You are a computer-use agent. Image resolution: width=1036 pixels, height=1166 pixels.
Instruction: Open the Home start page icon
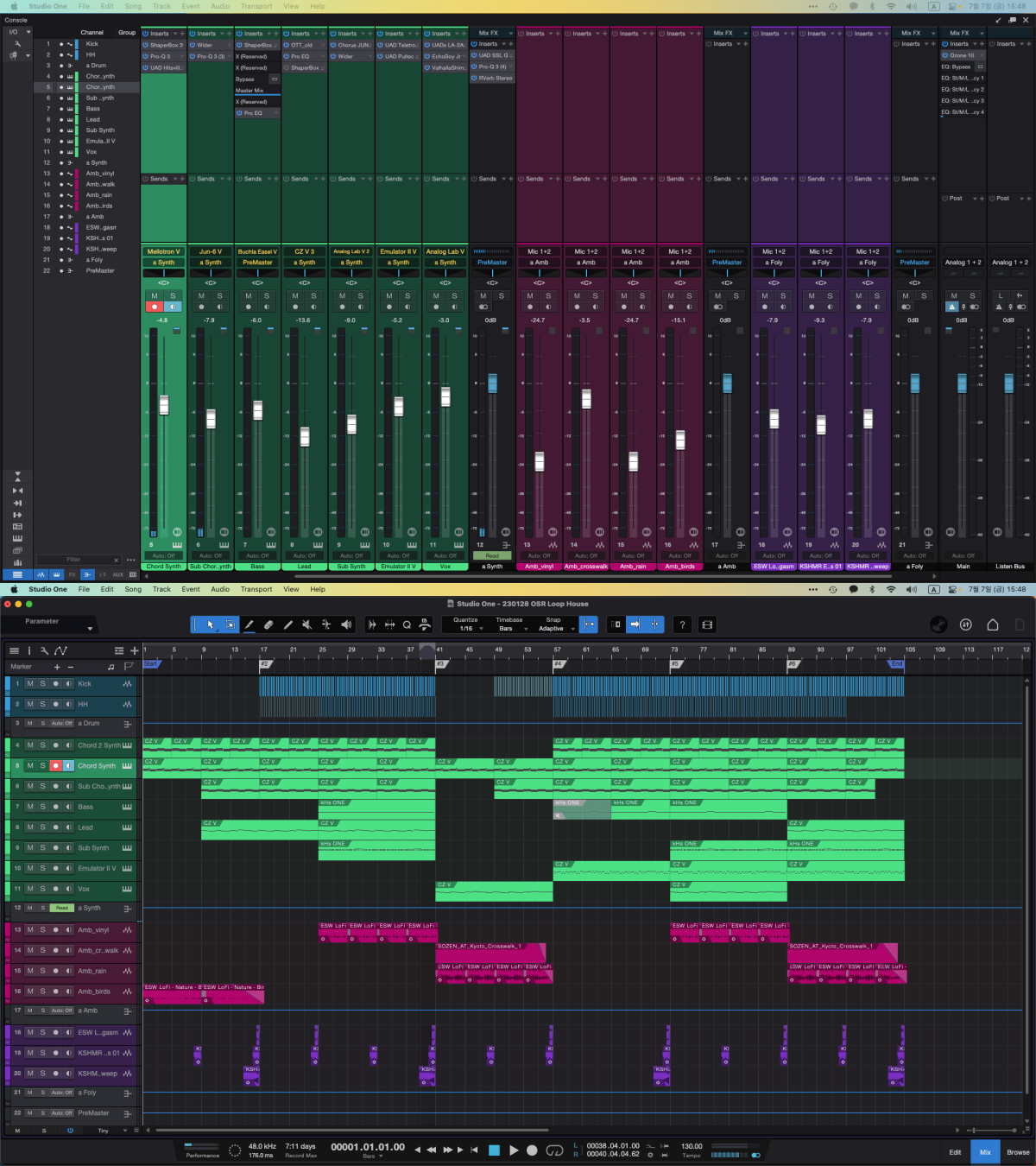pos(993,624)
